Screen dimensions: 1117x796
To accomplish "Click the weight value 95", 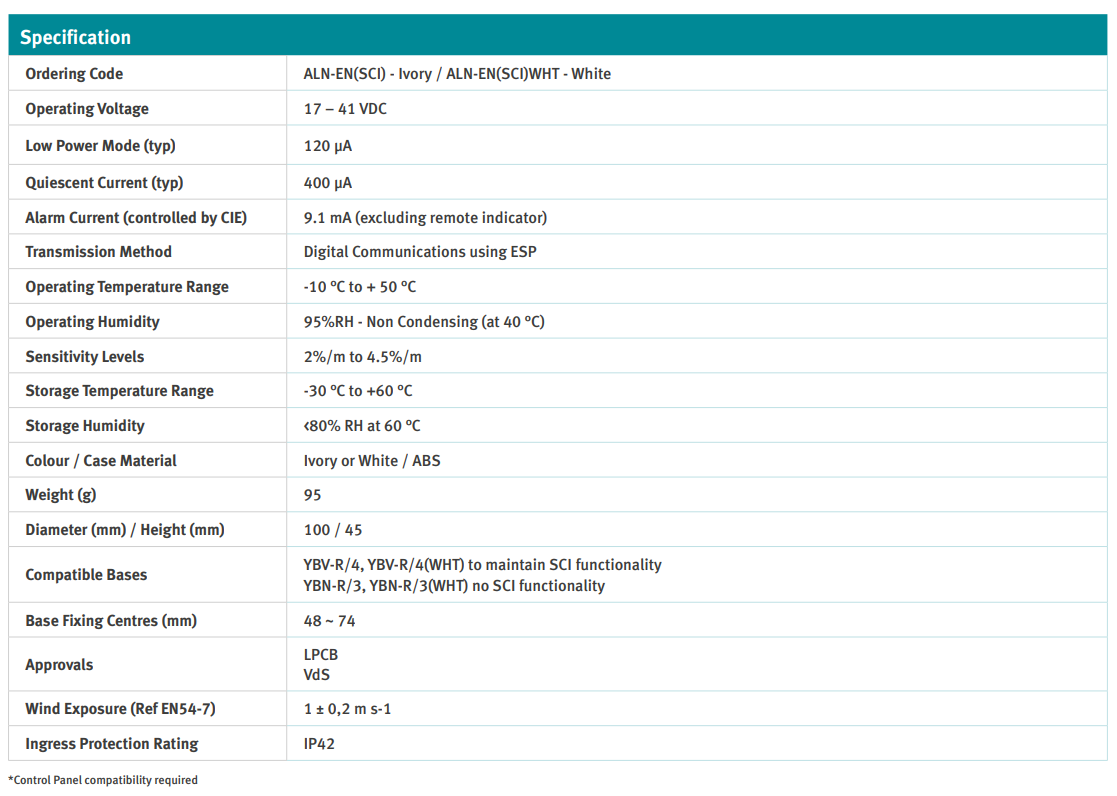I will pos(313,495).
